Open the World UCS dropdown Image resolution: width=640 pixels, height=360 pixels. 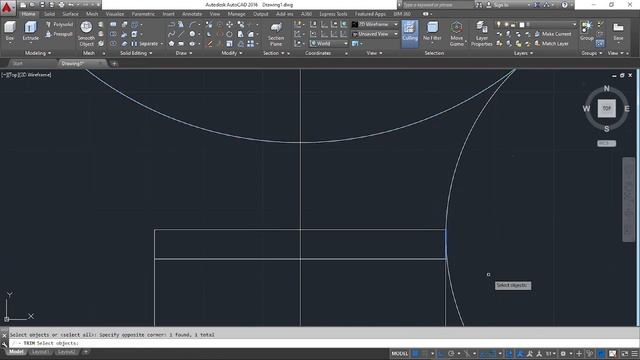point(329,43)
